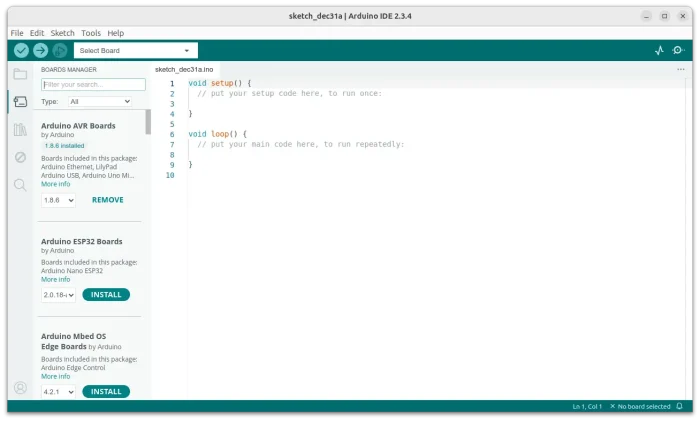Toggle the Boards Manager sidebar icon

tap(20, 102)
